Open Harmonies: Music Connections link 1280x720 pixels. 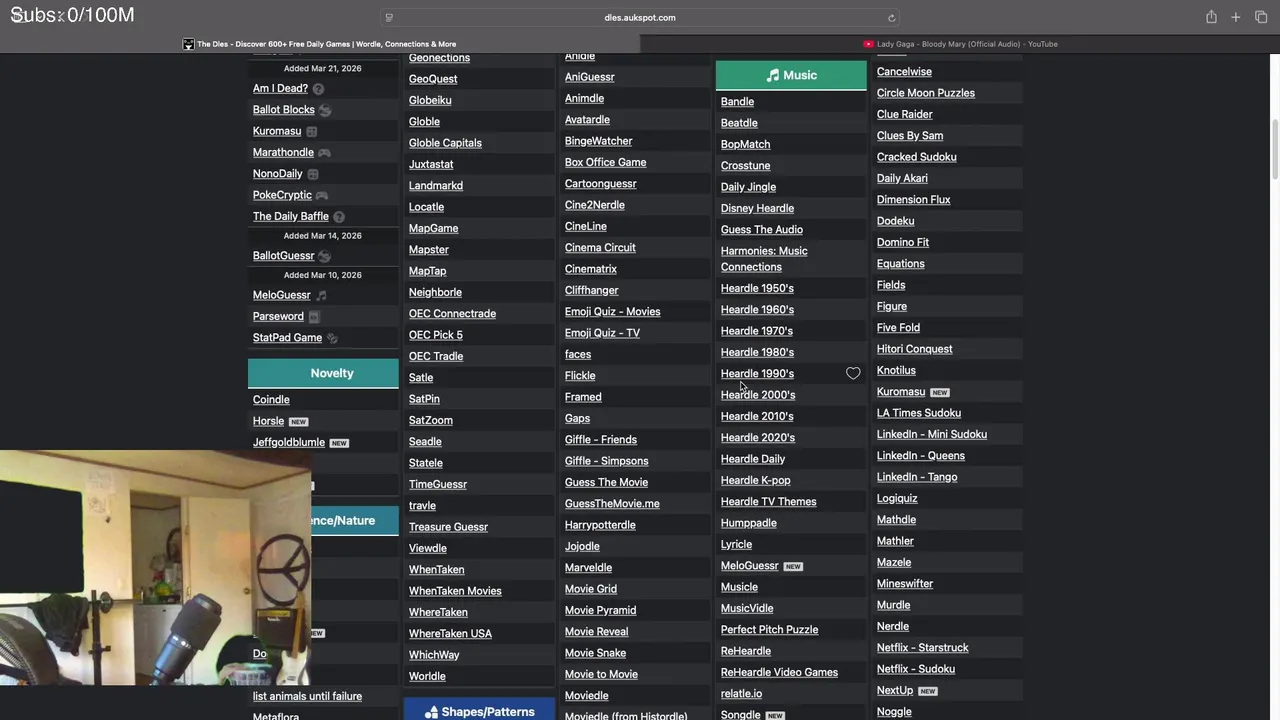coord(764,259)
